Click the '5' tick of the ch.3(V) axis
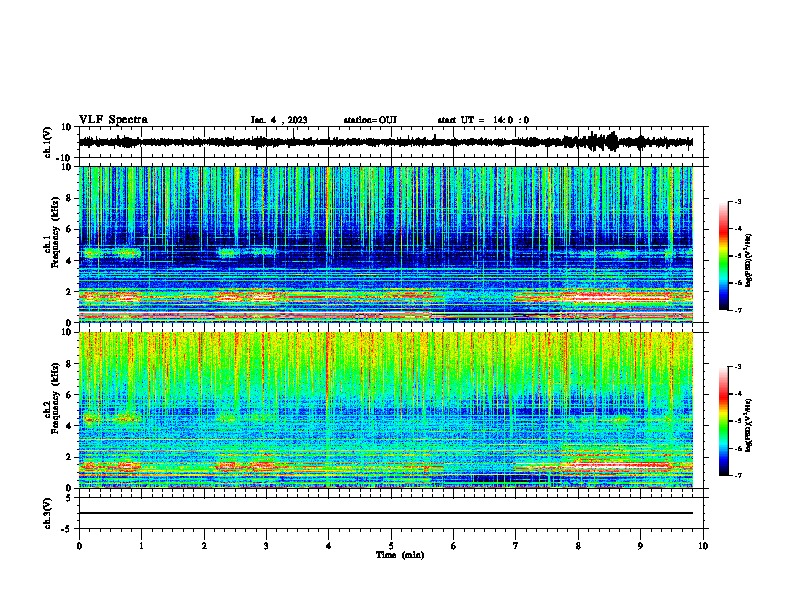This screenshot has width=792, height=612. [x=69, y=498]
